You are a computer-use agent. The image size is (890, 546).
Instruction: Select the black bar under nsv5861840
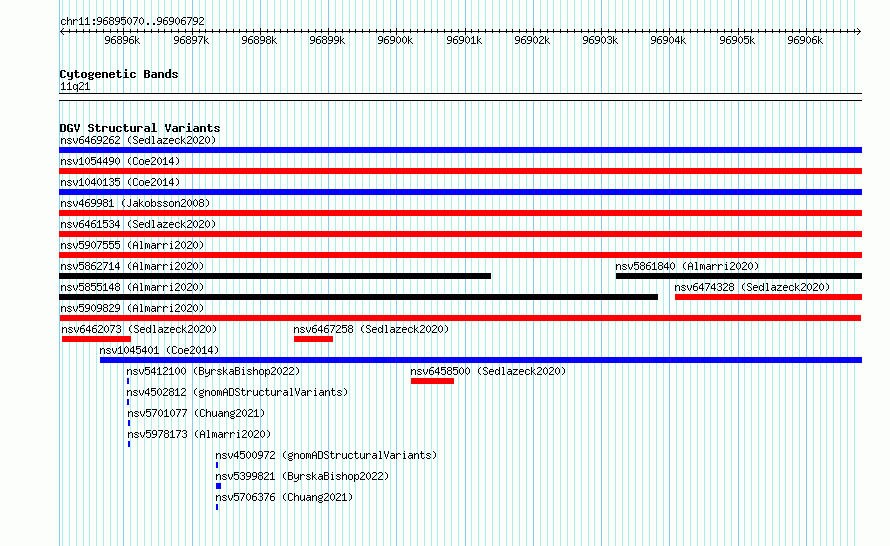(739, 276)
